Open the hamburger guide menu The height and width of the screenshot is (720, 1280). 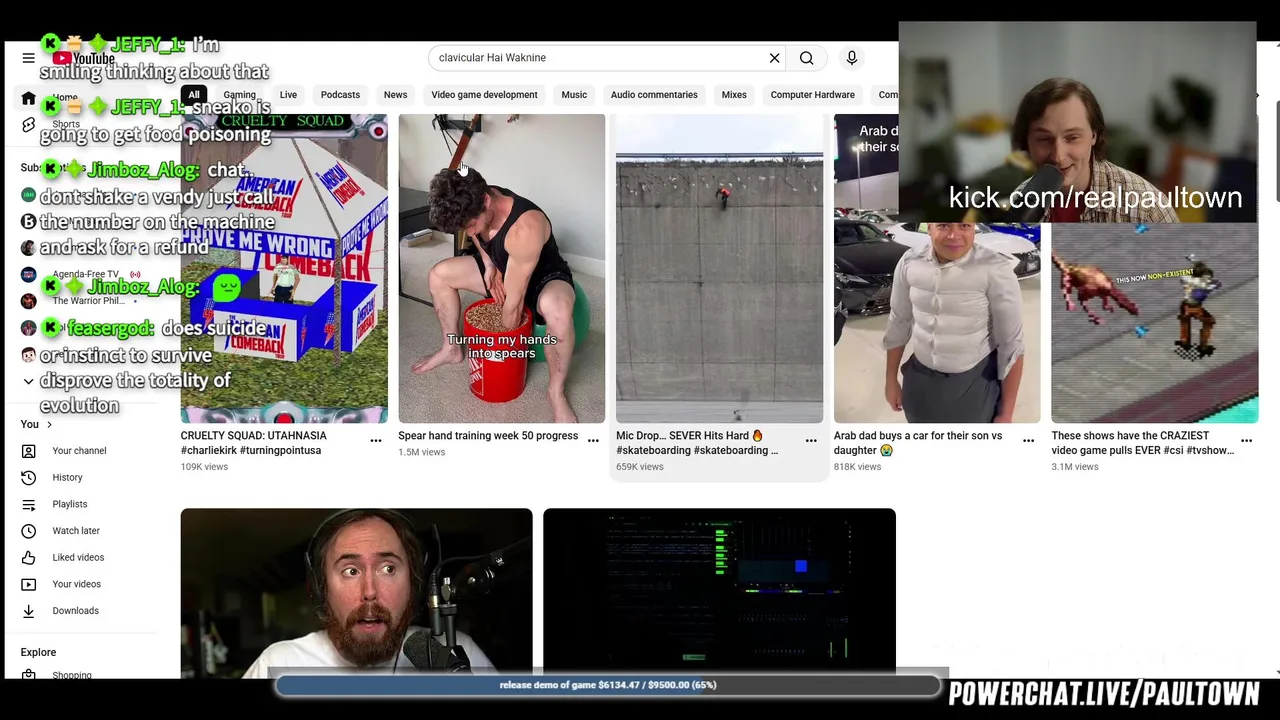pos(28,58)
